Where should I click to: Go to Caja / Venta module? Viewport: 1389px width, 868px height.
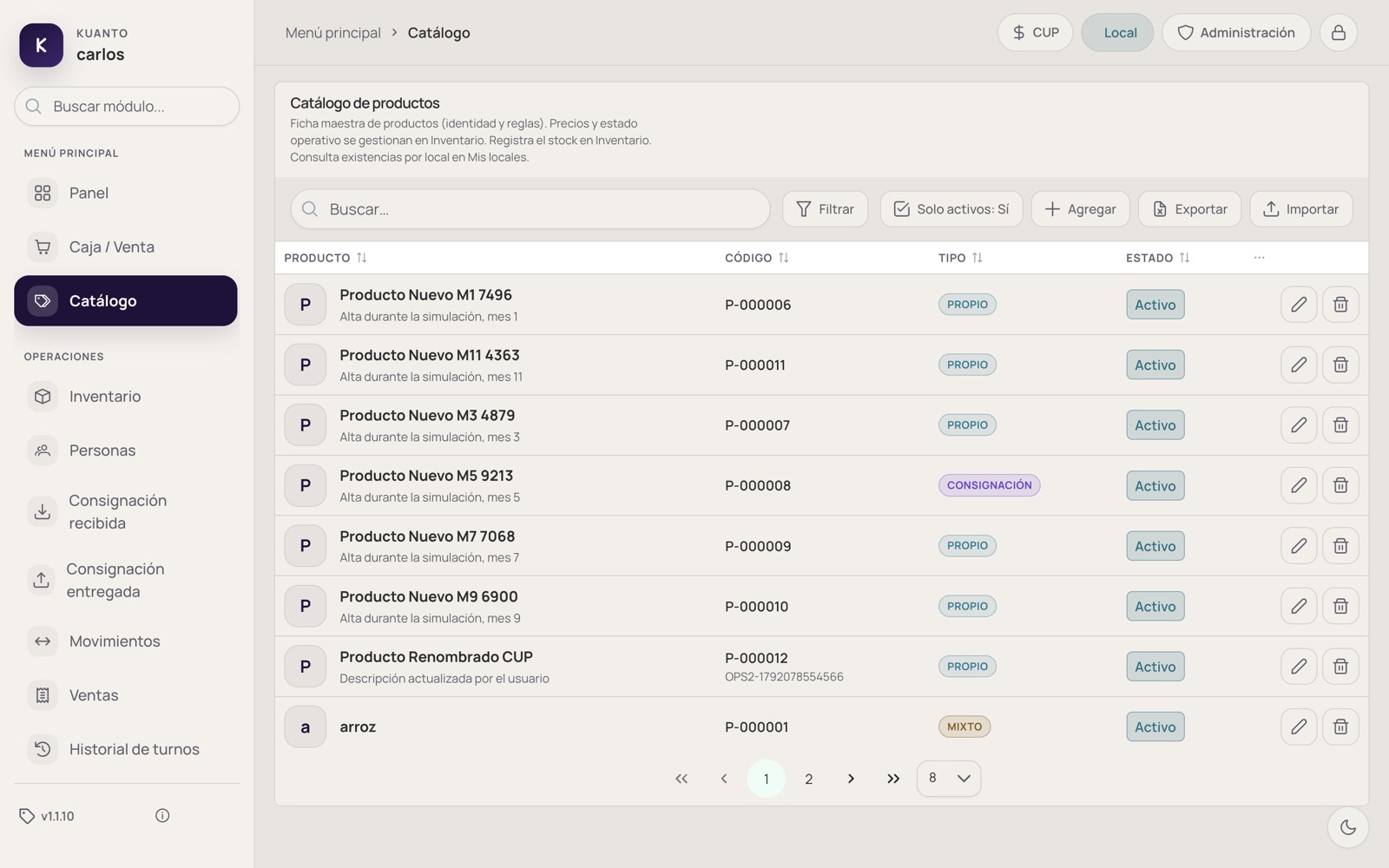tap(126, 247)
